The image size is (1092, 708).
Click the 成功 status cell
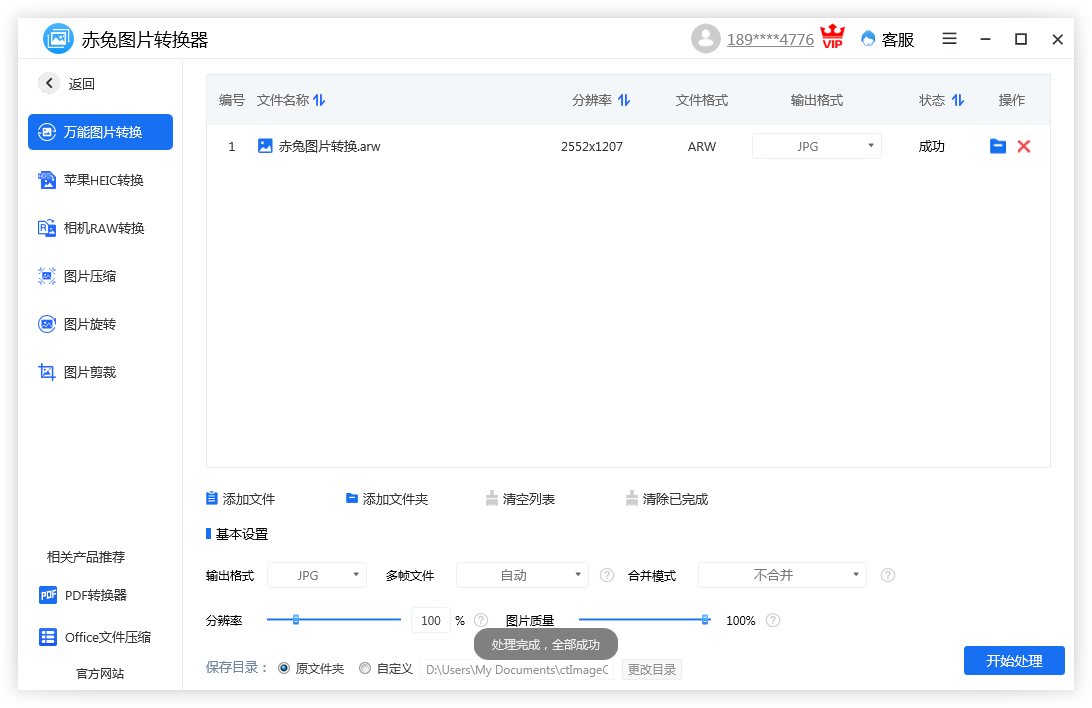(932, 146)
